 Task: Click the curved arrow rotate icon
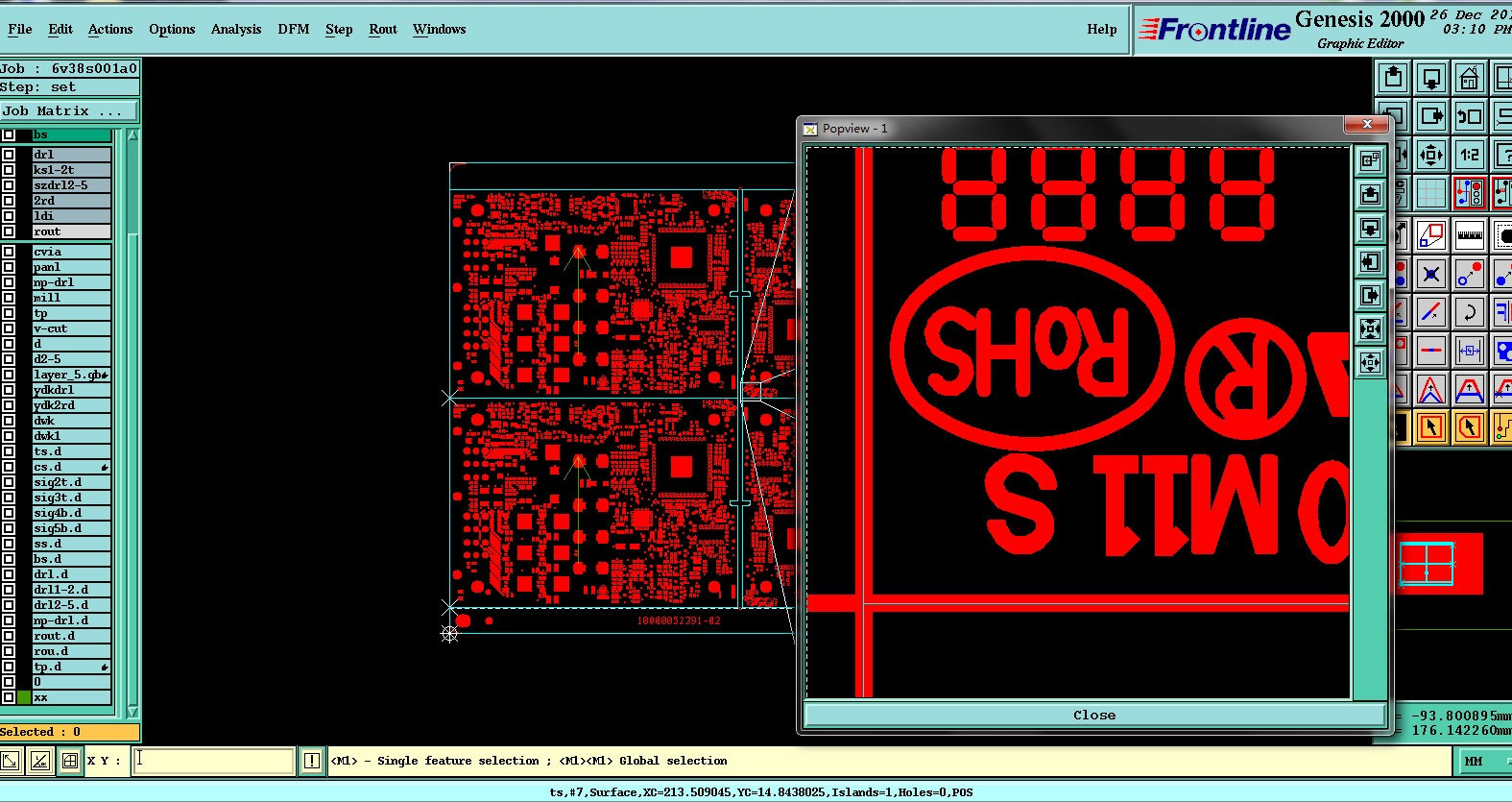click(x=1468, y=312)
